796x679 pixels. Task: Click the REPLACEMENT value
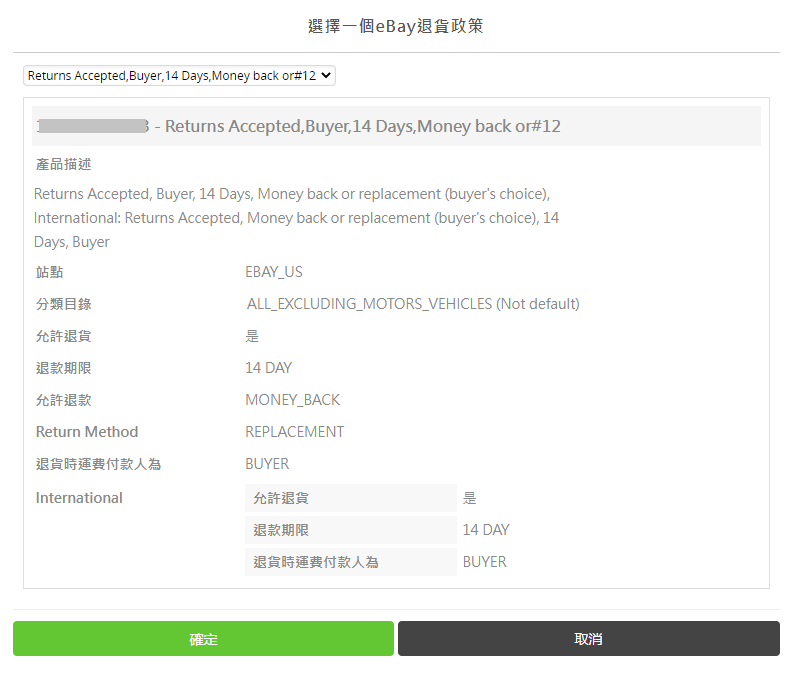click(x=294, y=432)
